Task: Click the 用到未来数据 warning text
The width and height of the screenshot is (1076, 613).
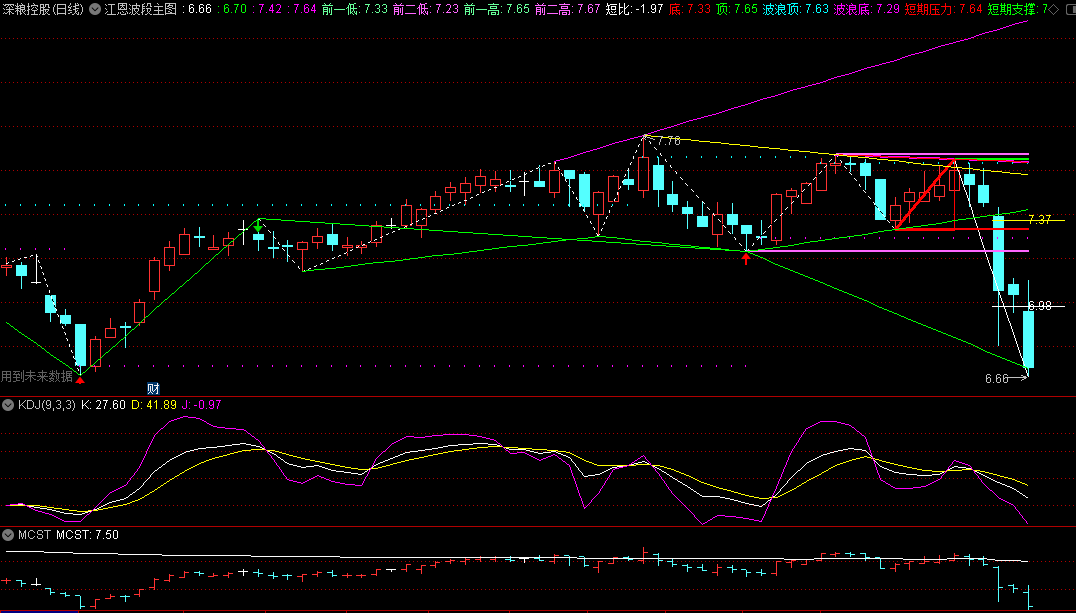Action: click(36, 375)
